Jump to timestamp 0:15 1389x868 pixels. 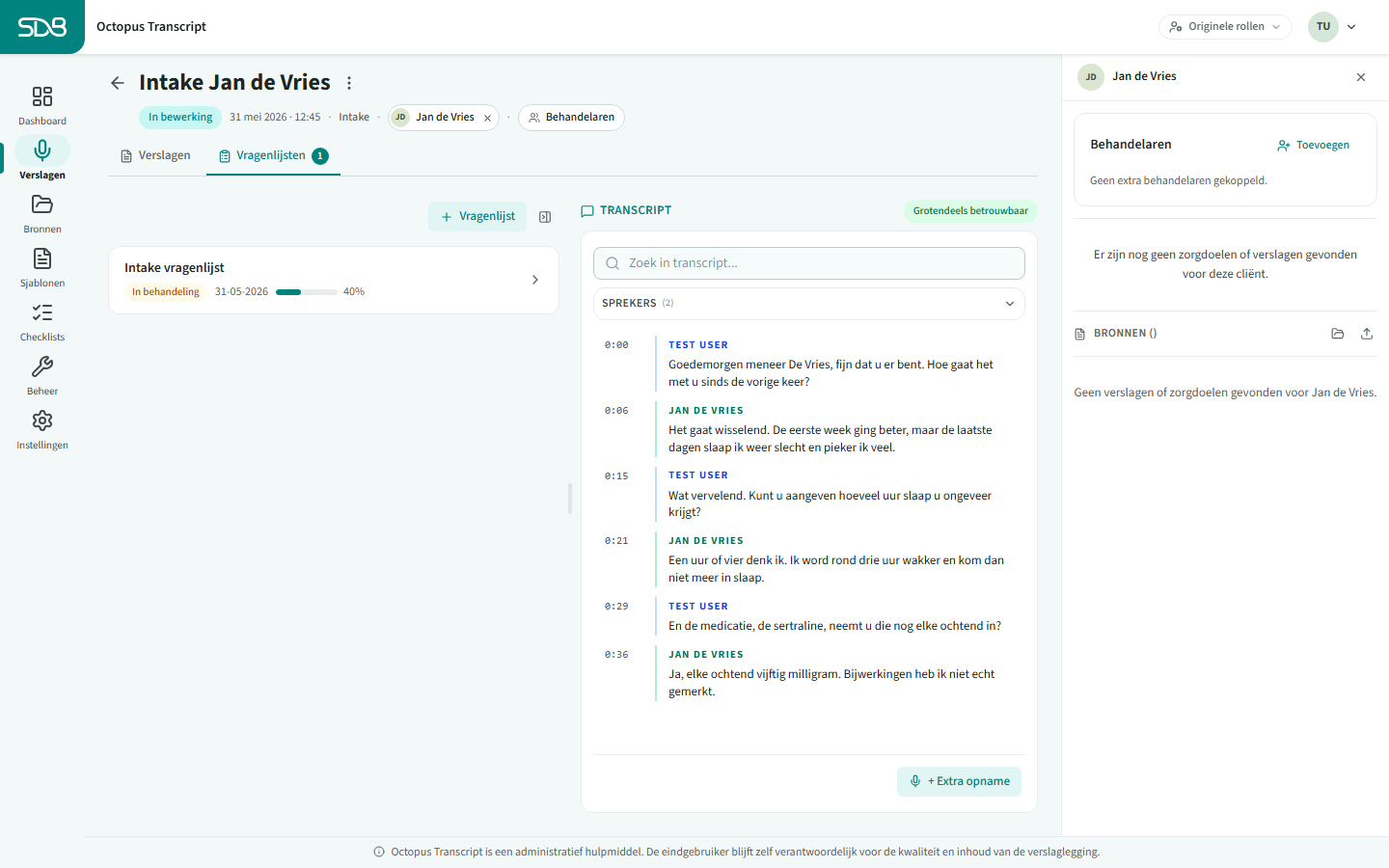click(x=616, y=476)
